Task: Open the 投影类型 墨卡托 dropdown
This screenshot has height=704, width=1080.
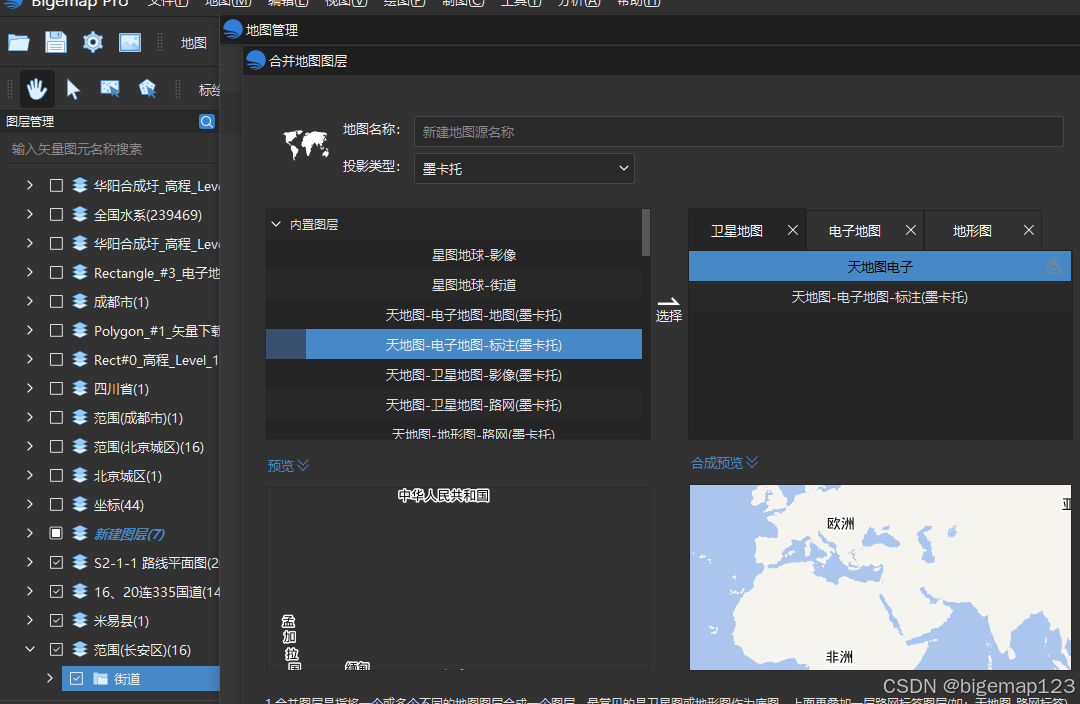Action: click(x=523, y=168)
